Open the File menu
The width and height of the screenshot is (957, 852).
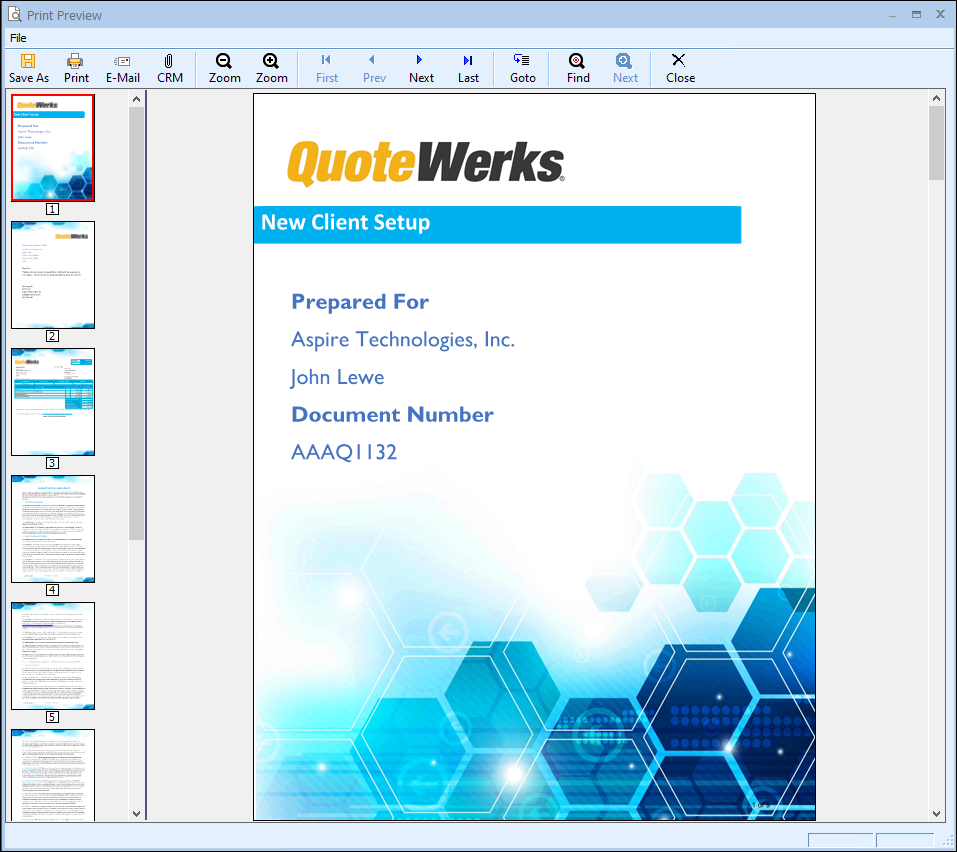click(x=18, y=38)
